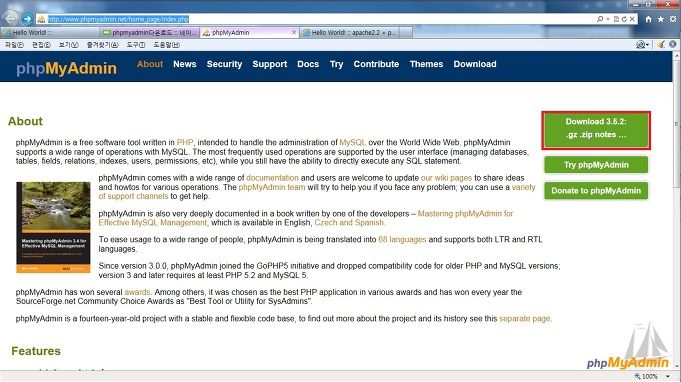Open the Docs navigation link

pyautogui.click(x=308, y=64)
